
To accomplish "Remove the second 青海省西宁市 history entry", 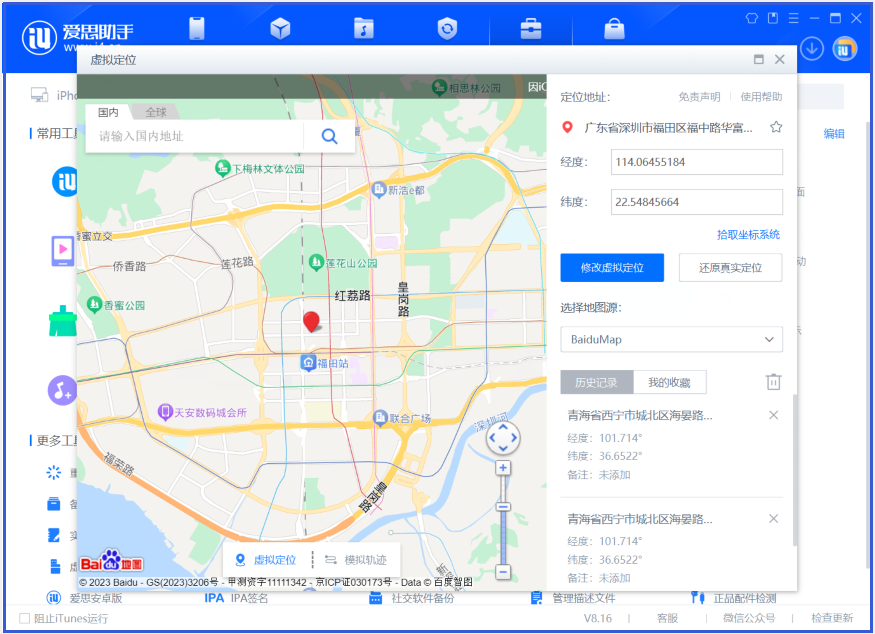I will pos(773,518).
